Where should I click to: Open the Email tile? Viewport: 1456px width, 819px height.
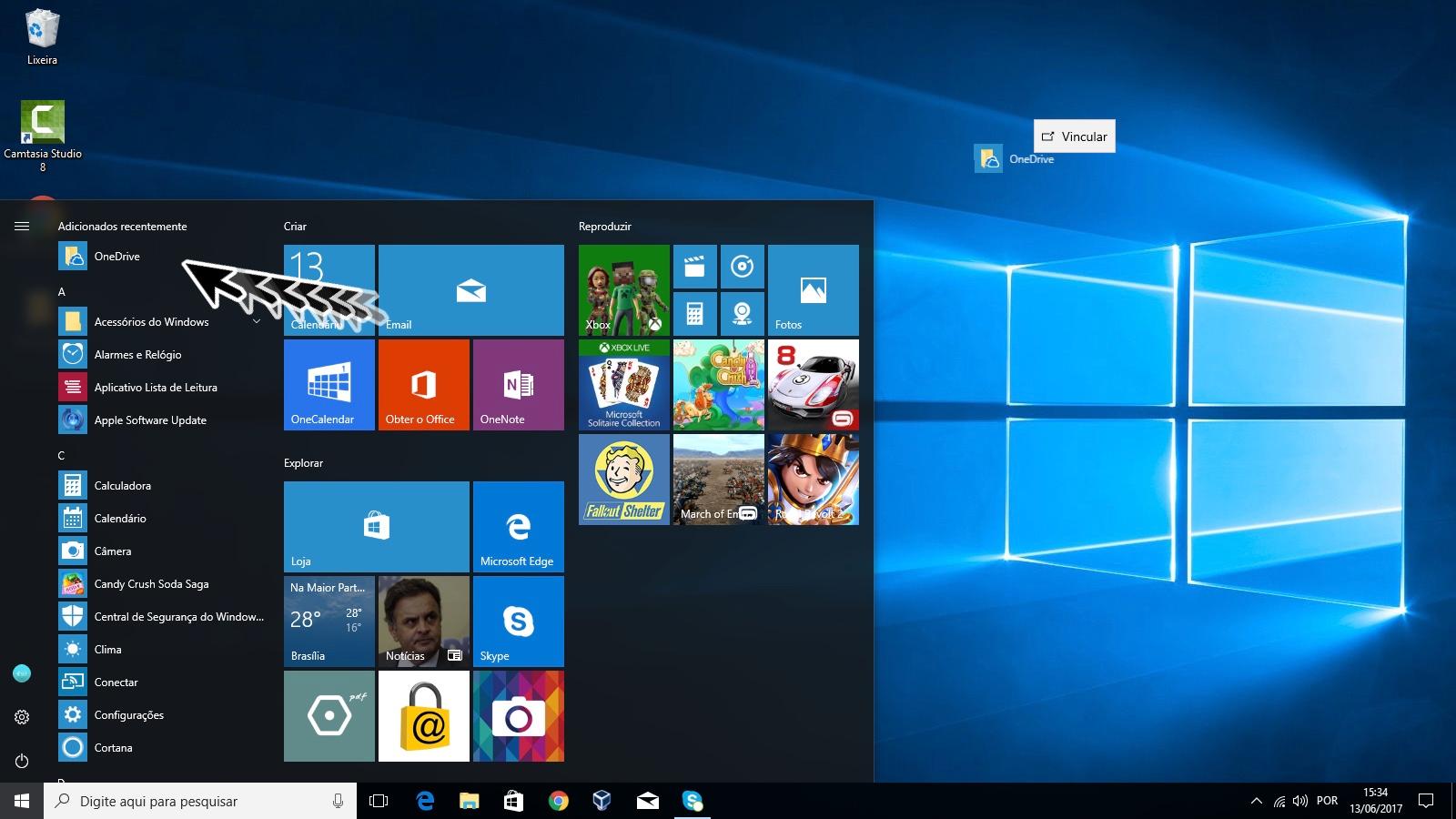(x=471, y=290)
